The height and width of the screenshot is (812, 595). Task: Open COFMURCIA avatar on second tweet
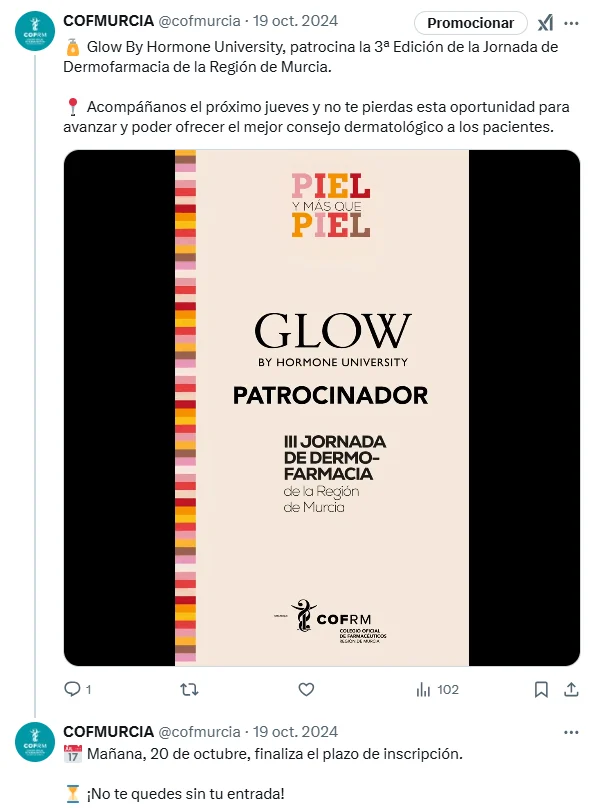tap(35, 742)
